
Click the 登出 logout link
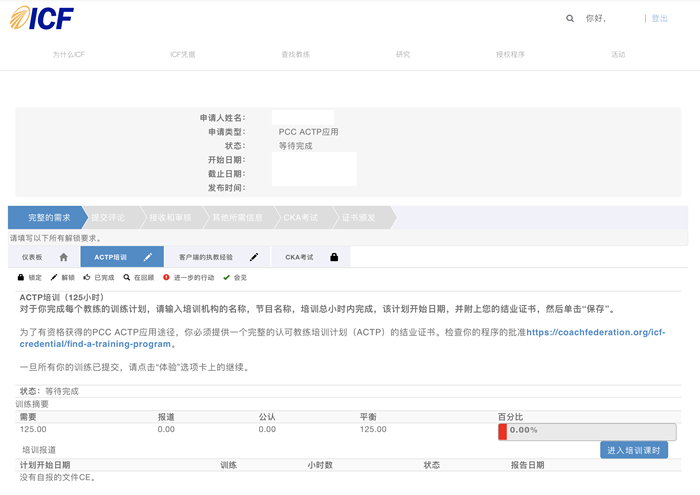coord(659,18)
